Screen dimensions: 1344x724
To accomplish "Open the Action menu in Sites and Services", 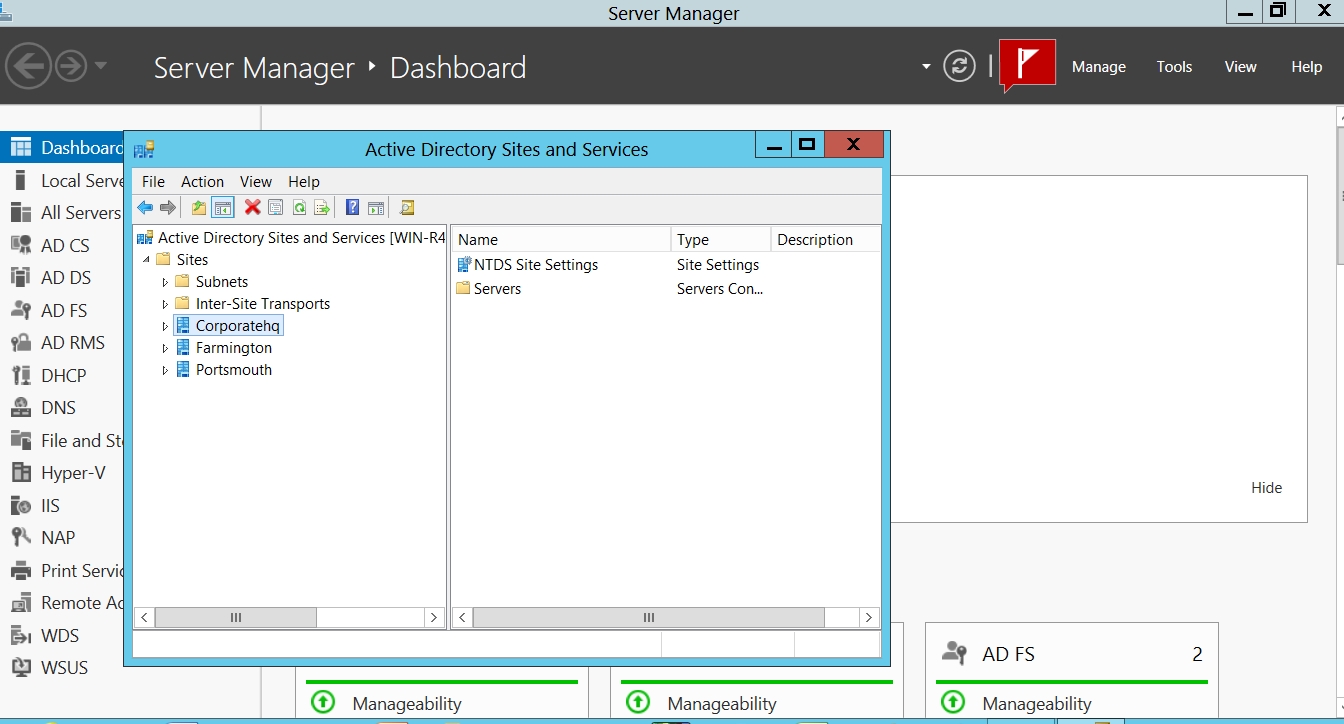I will point(202,181).
